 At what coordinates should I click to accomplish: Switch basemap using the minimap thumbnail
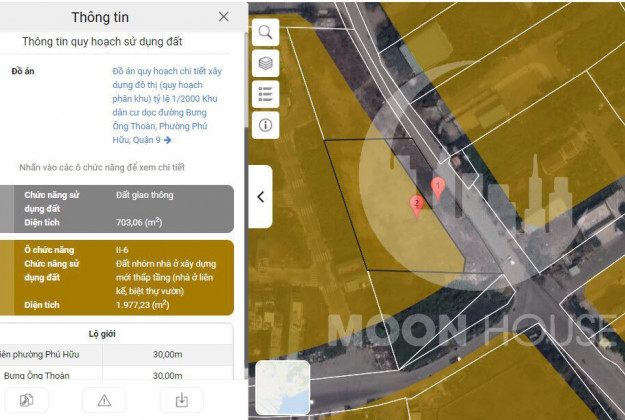[x=282, y=387]
